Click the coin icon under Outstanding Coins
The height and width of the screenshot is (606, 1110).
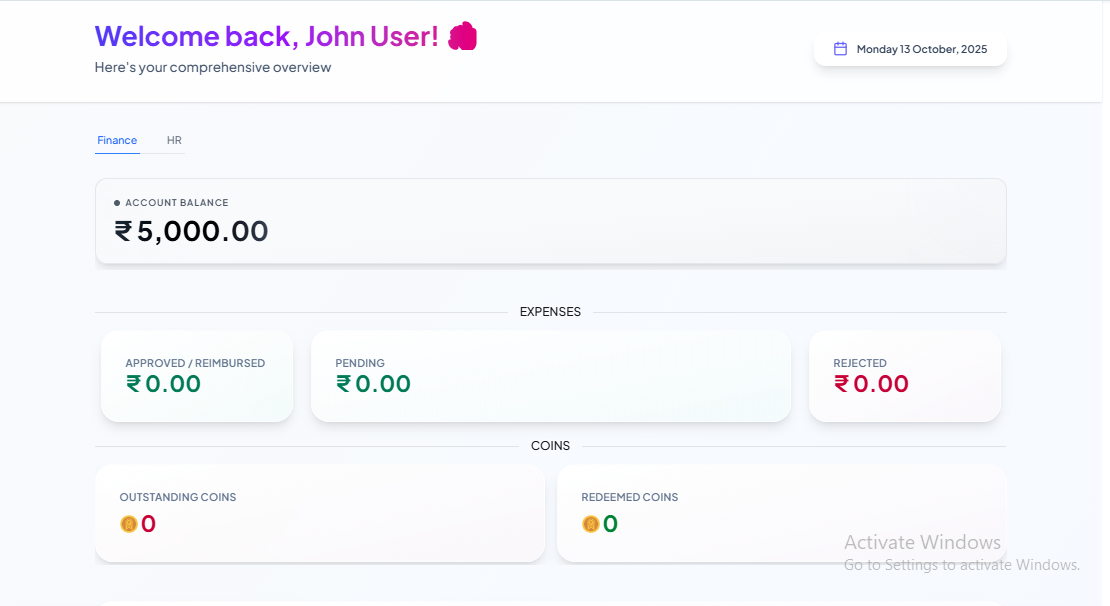click(129, 524)
